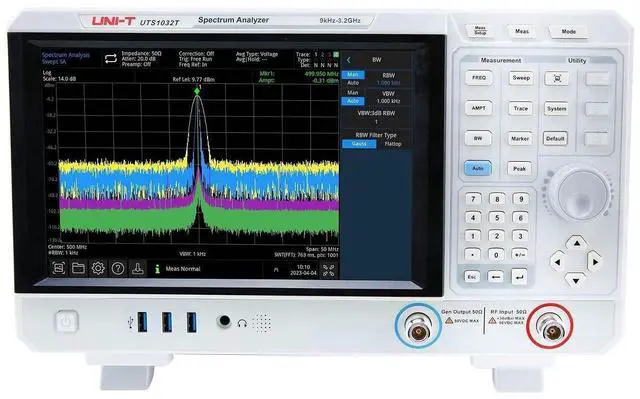
Task: Tap the Meas Setup key
Action: (x=480, y=31)
